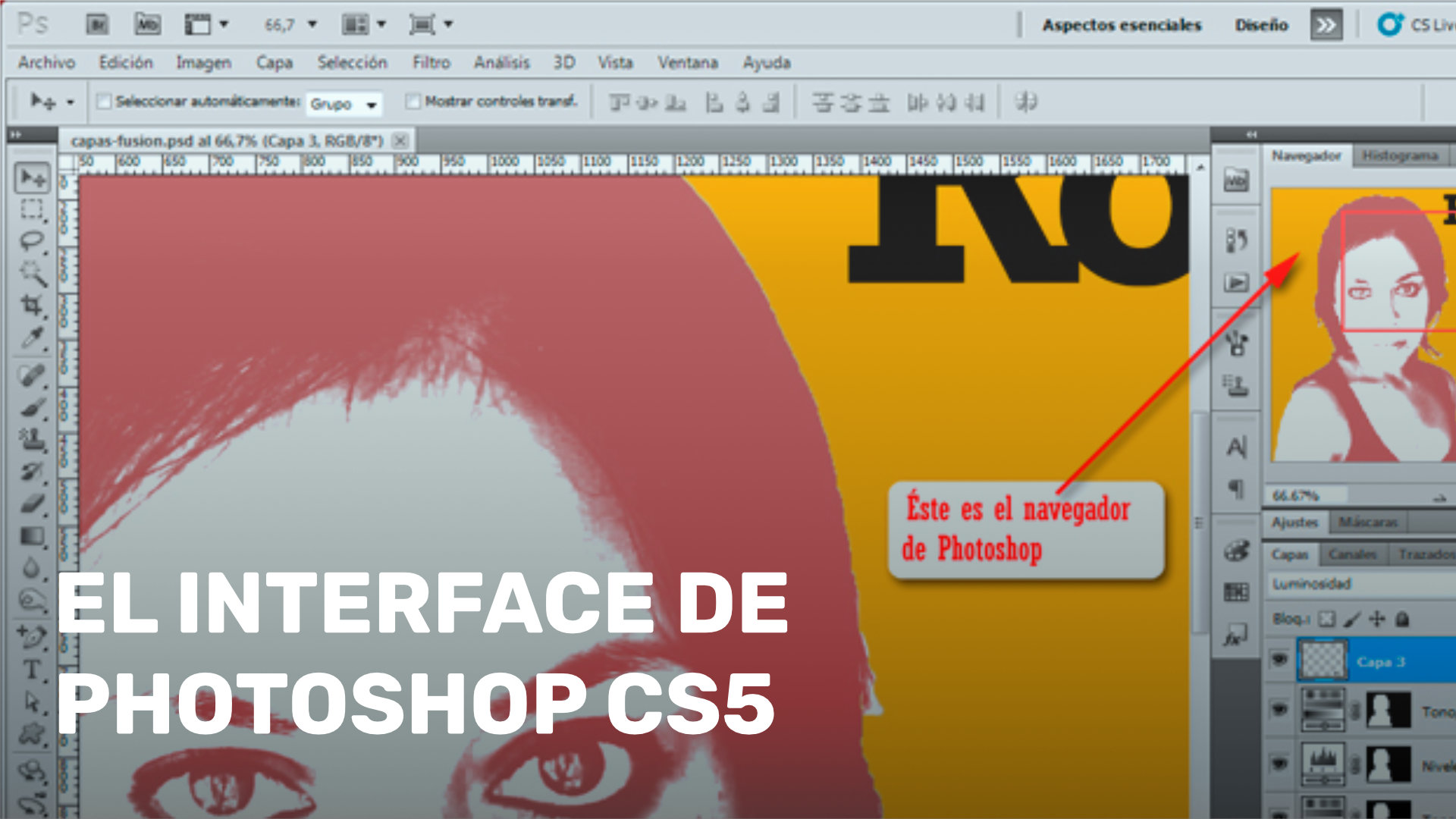Open the Brush Presets panel icon
This screenshot has width=1456, height=819.
[1236, 343]
